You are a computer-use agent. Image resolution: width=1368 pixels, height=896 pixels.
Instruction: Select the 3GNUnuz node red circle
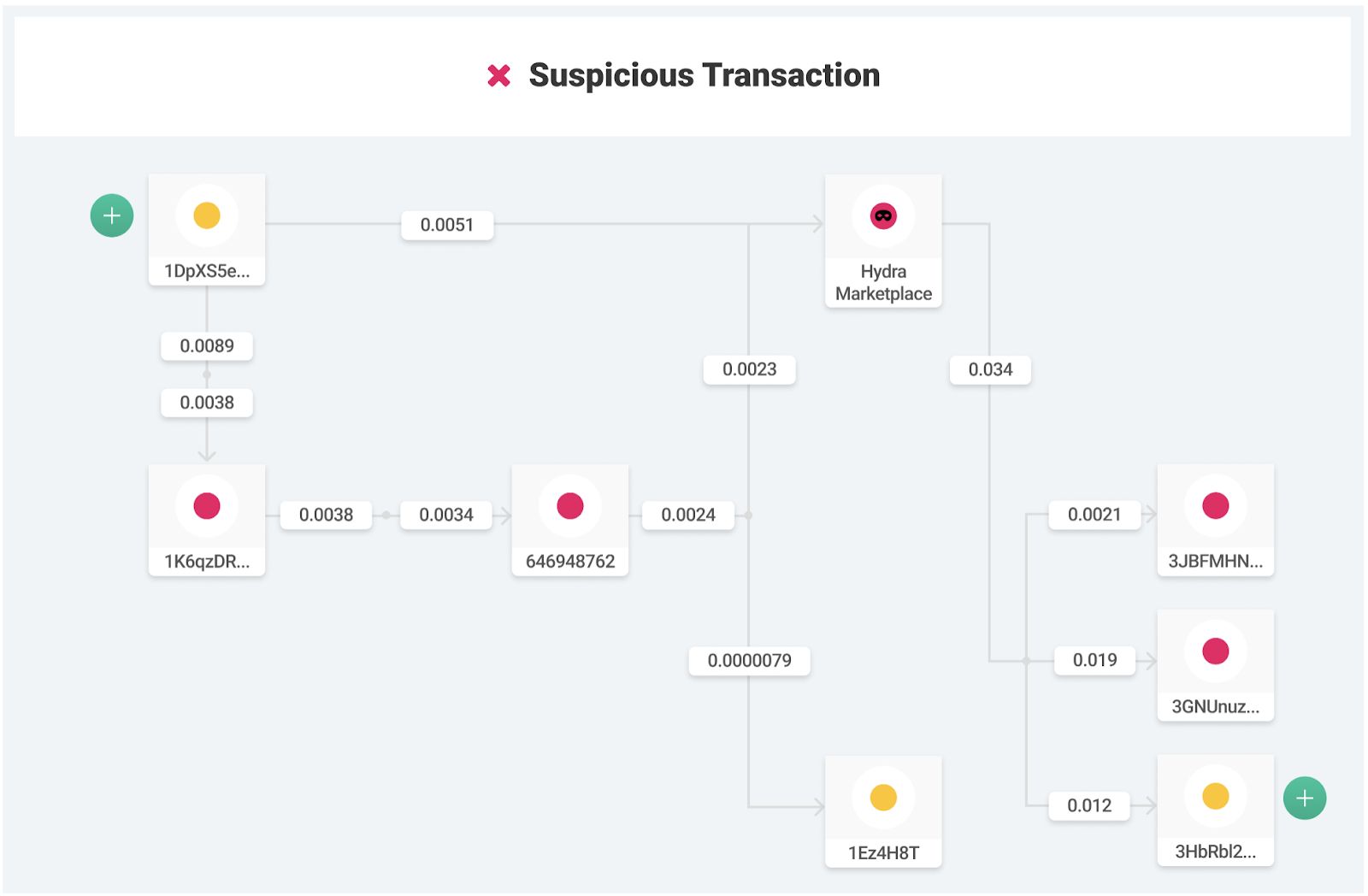1216,651
